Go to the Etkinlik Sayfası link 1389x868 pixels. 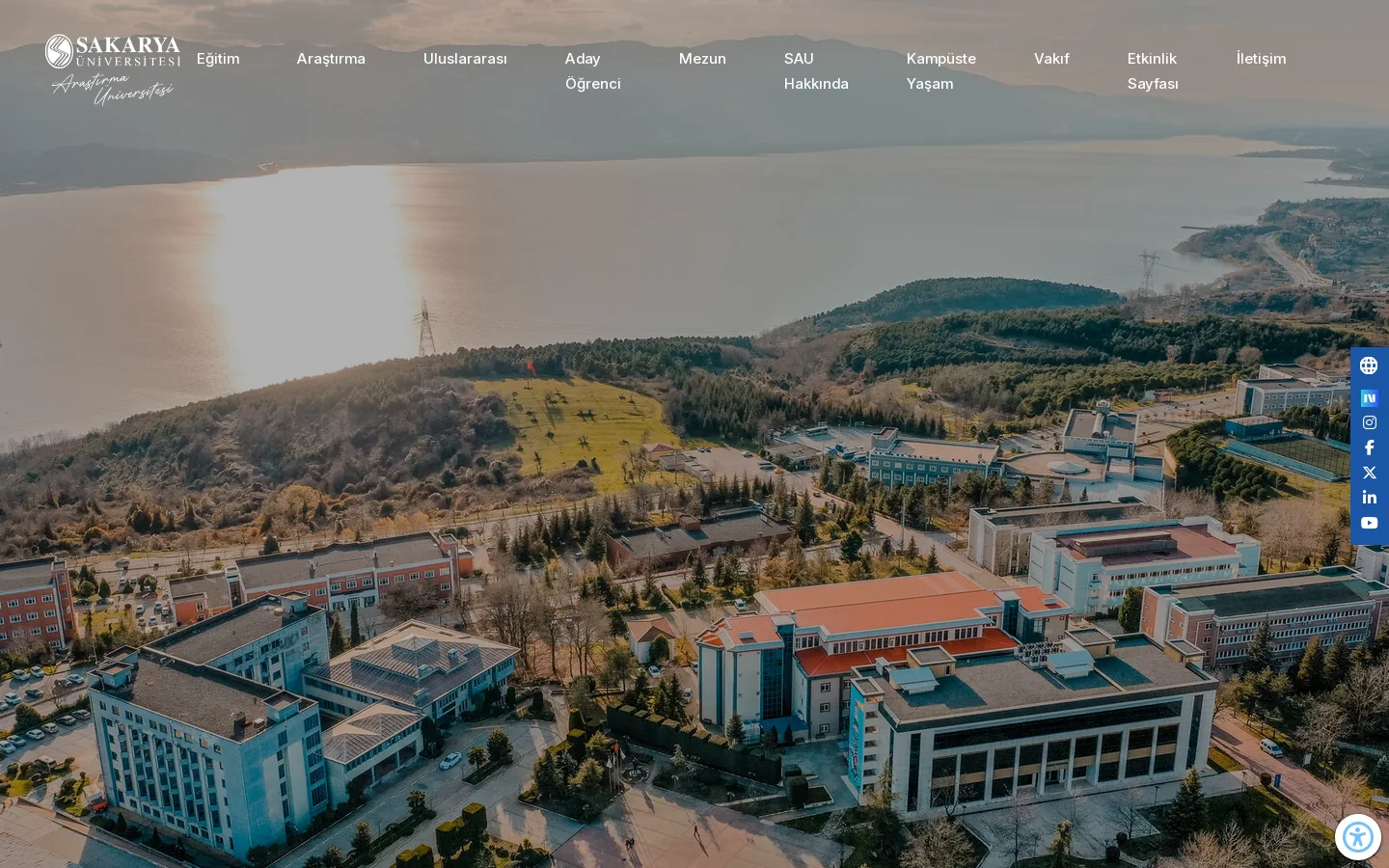click(1153, 71)
